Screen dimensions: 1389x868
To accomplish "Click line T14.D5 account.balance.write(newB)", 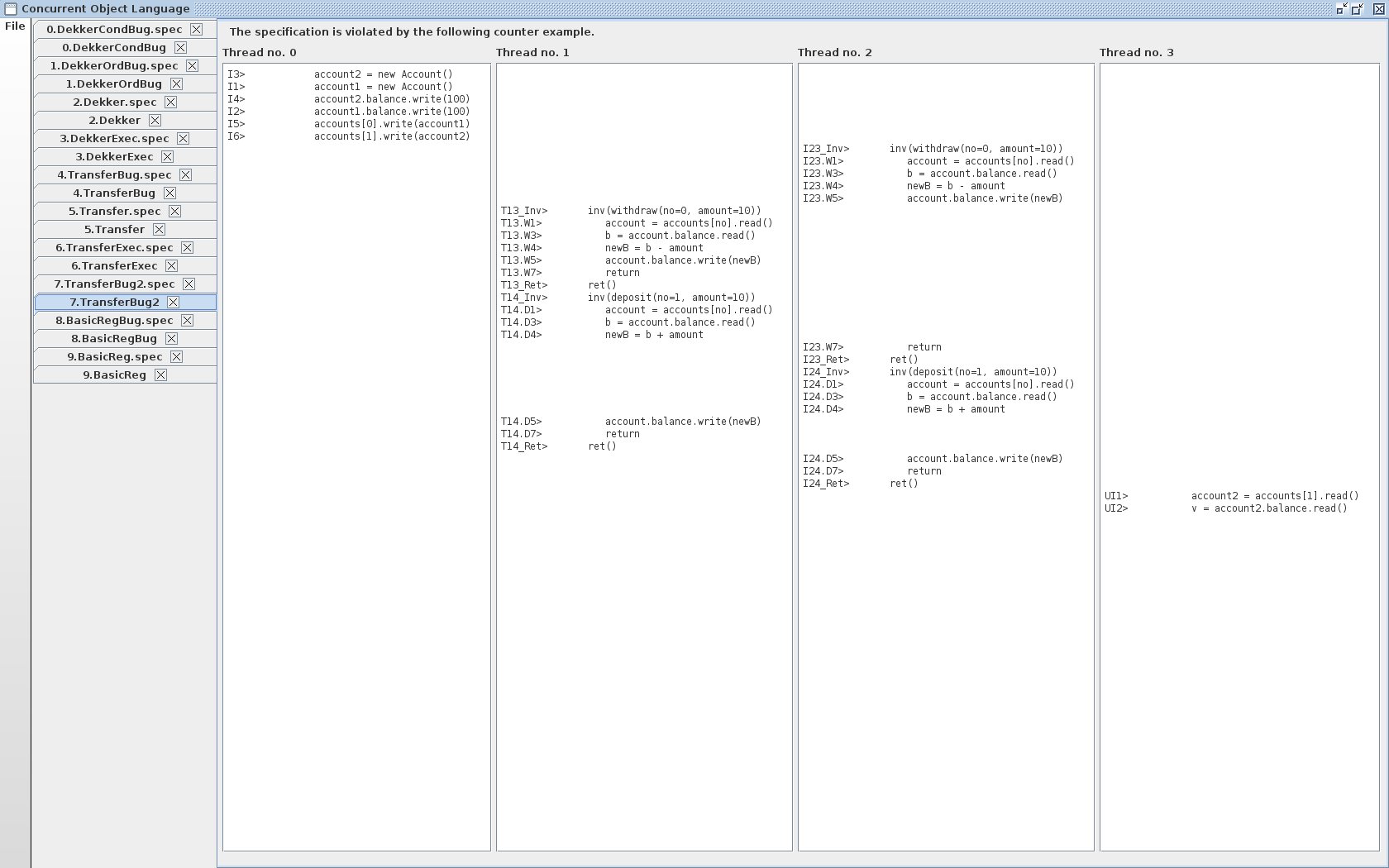I will 631,422.
